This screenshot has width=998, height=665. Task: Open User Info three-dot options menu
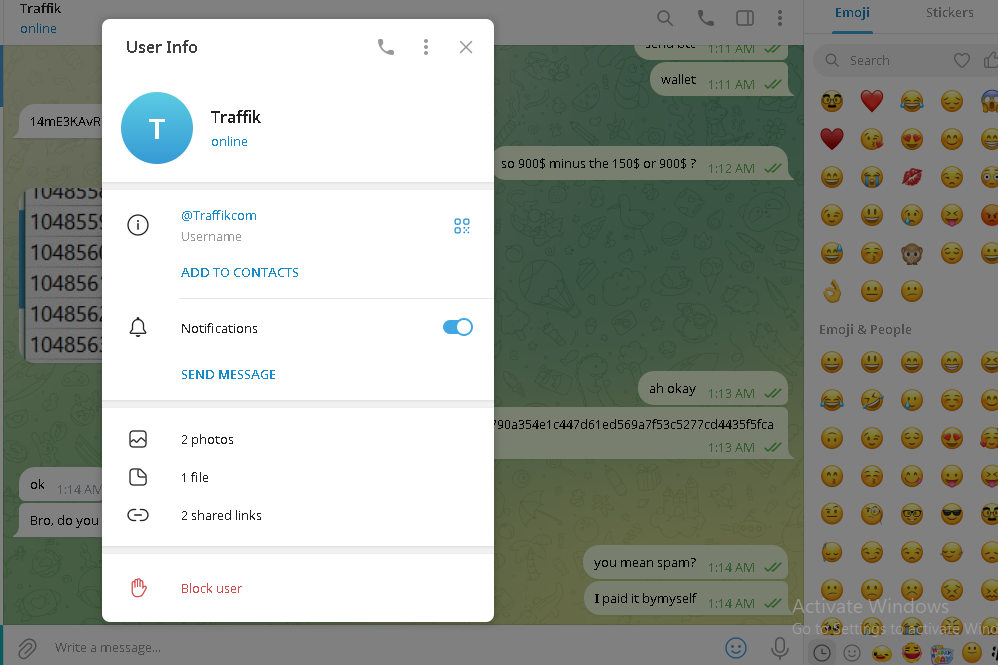426,47
